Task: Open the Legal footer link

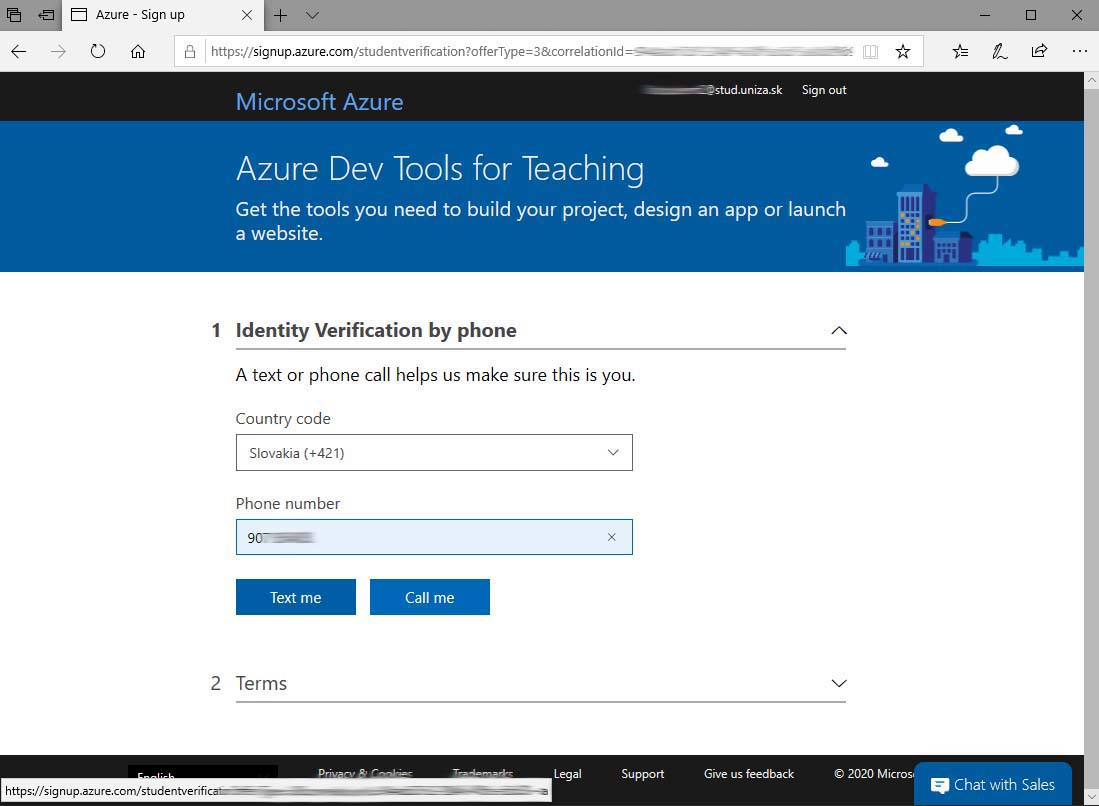Action: tap(567, 774)
